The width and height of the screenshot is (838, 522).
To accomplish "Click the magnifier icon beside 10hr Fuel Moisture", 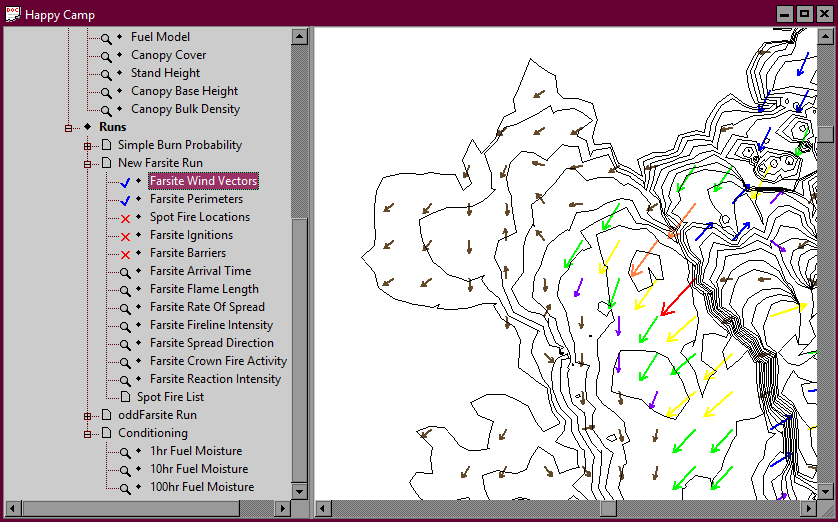I will [x=125, y=470].
